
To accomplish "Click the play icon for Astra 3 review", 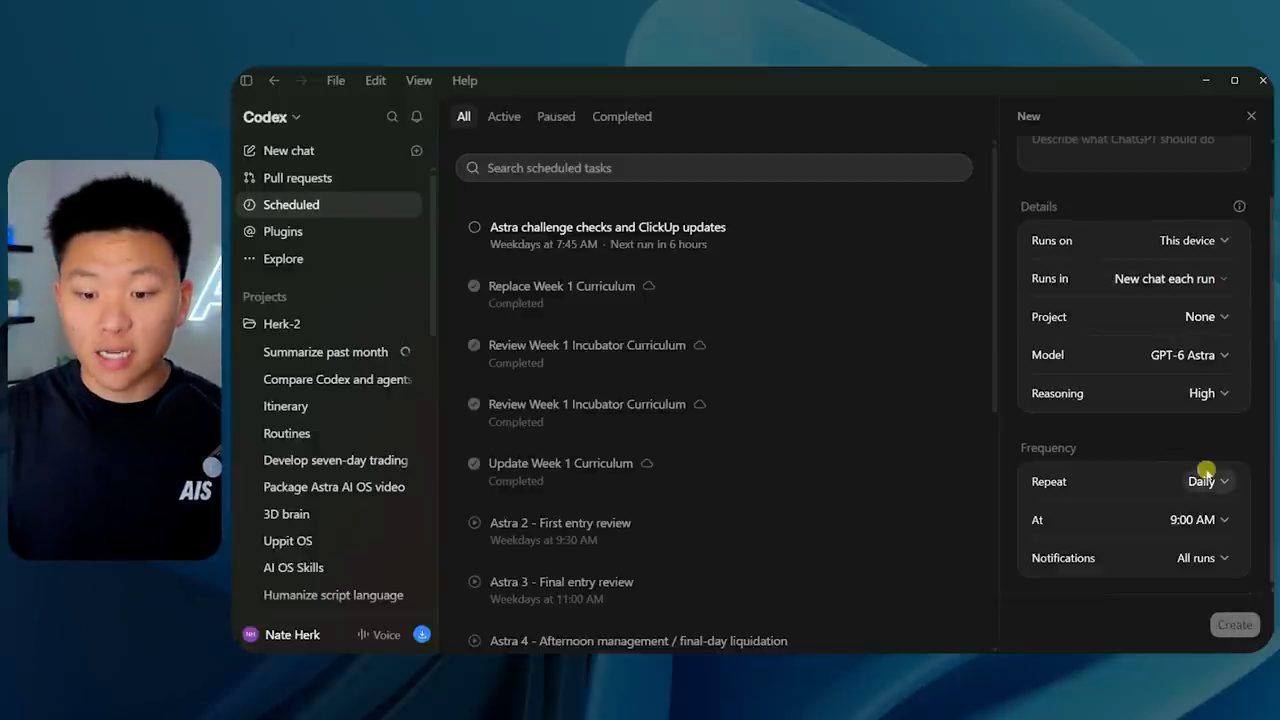I will click(x=475, y=582).
